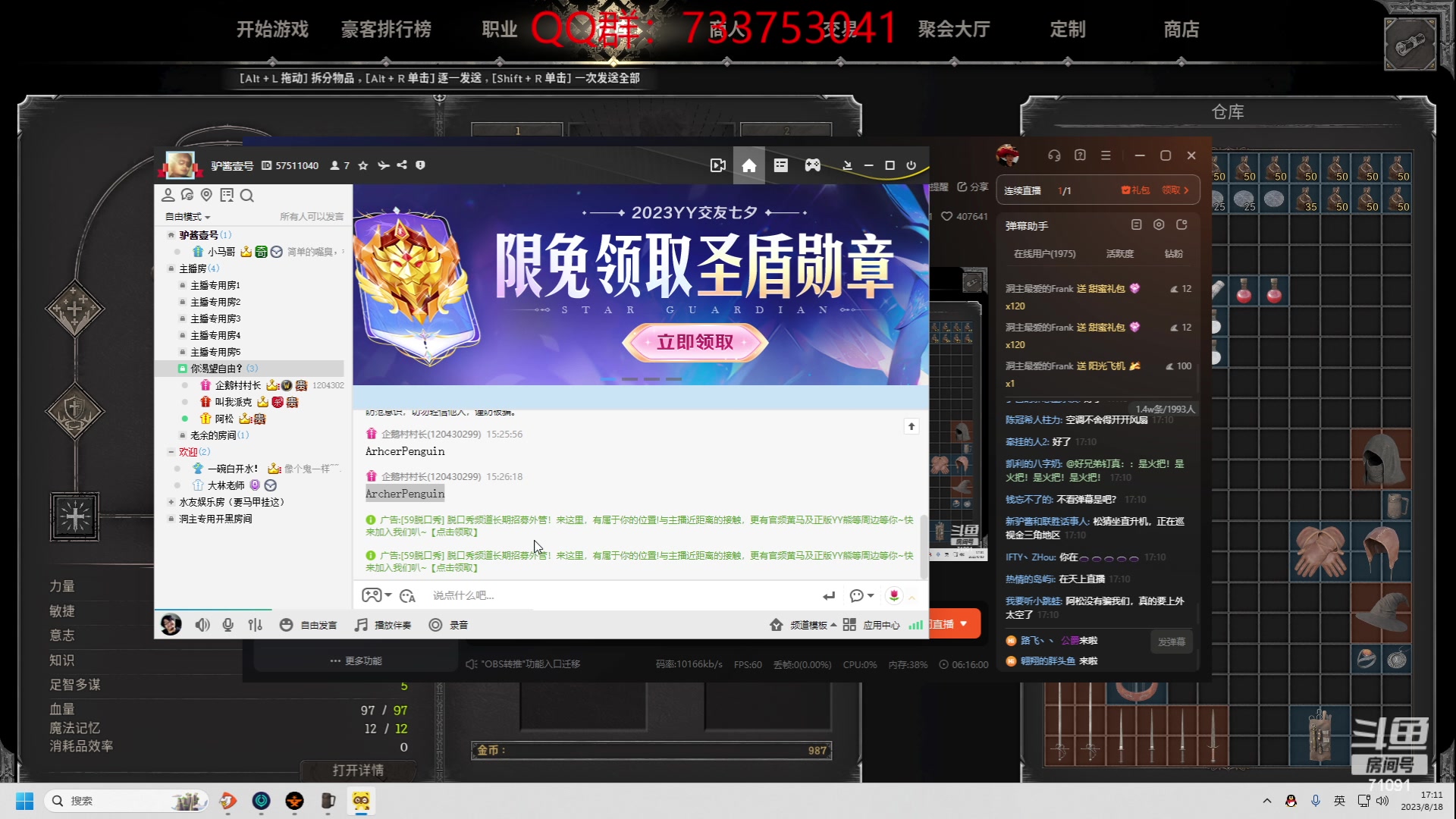
Task: Click 领取 to claim the gift pack
Action: pos(1175,190)
